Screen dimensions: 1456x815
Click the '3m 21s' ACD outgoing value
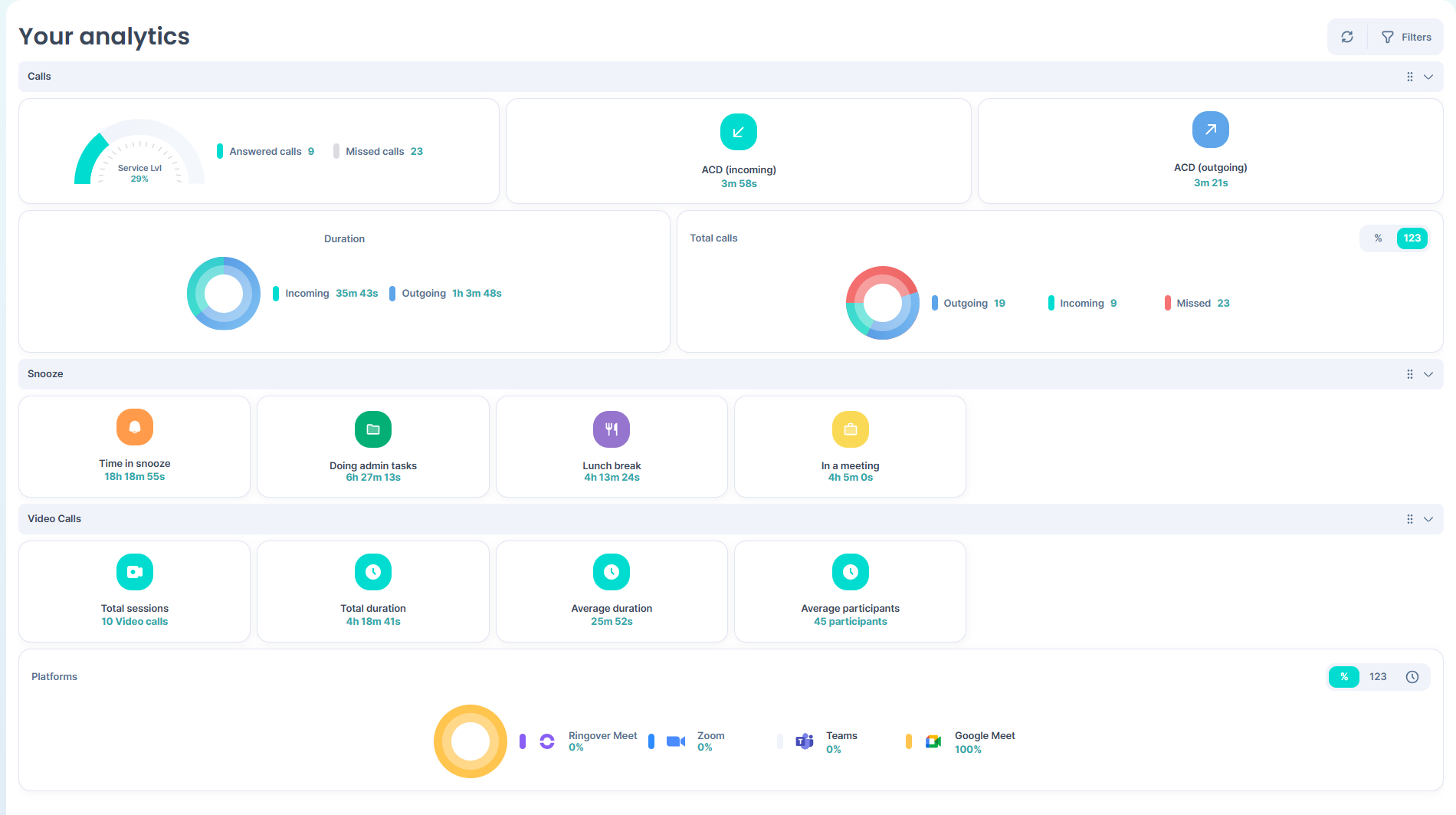[1211, 183]
